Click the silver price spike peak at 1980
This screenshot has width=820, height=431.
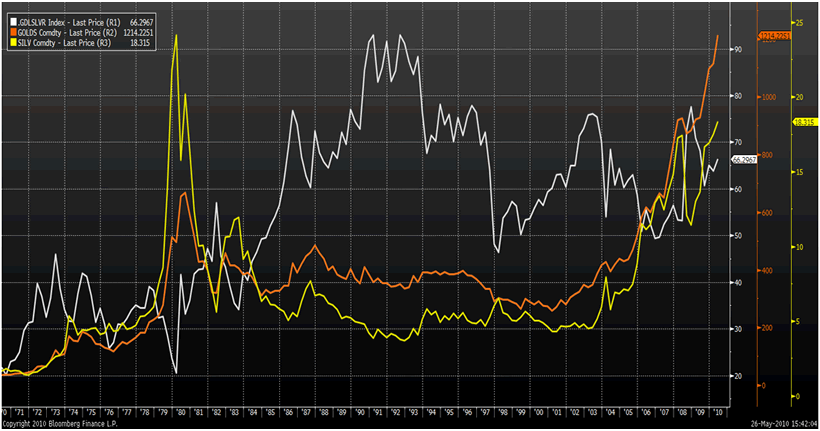176,35
